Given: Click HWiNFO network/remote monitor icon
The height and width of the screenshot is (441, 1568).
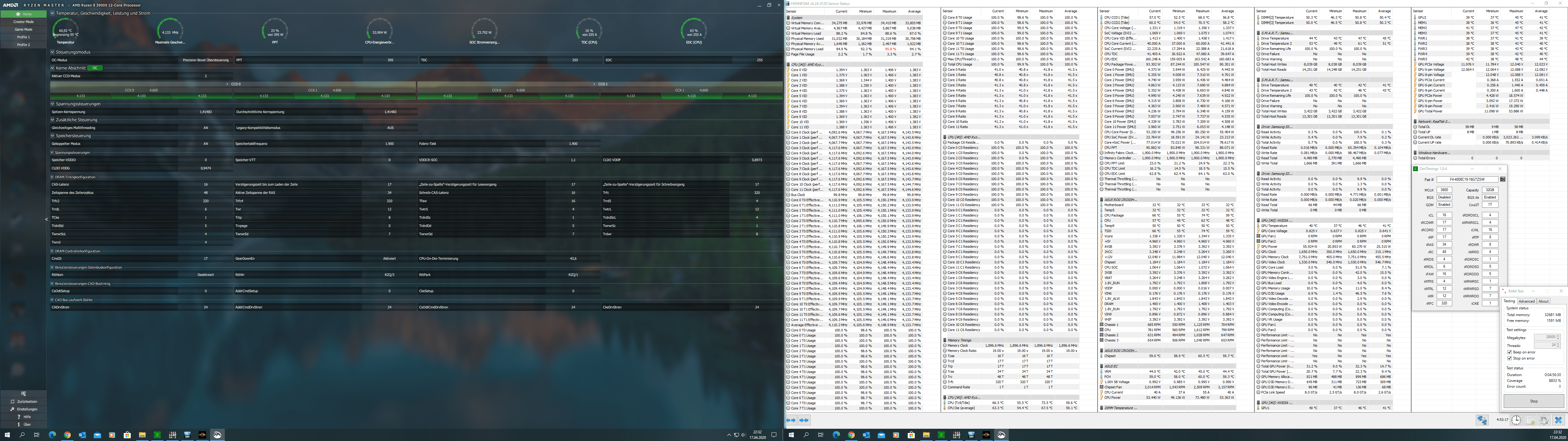Looking at the screenshot, I should (x=1482, y=420).
